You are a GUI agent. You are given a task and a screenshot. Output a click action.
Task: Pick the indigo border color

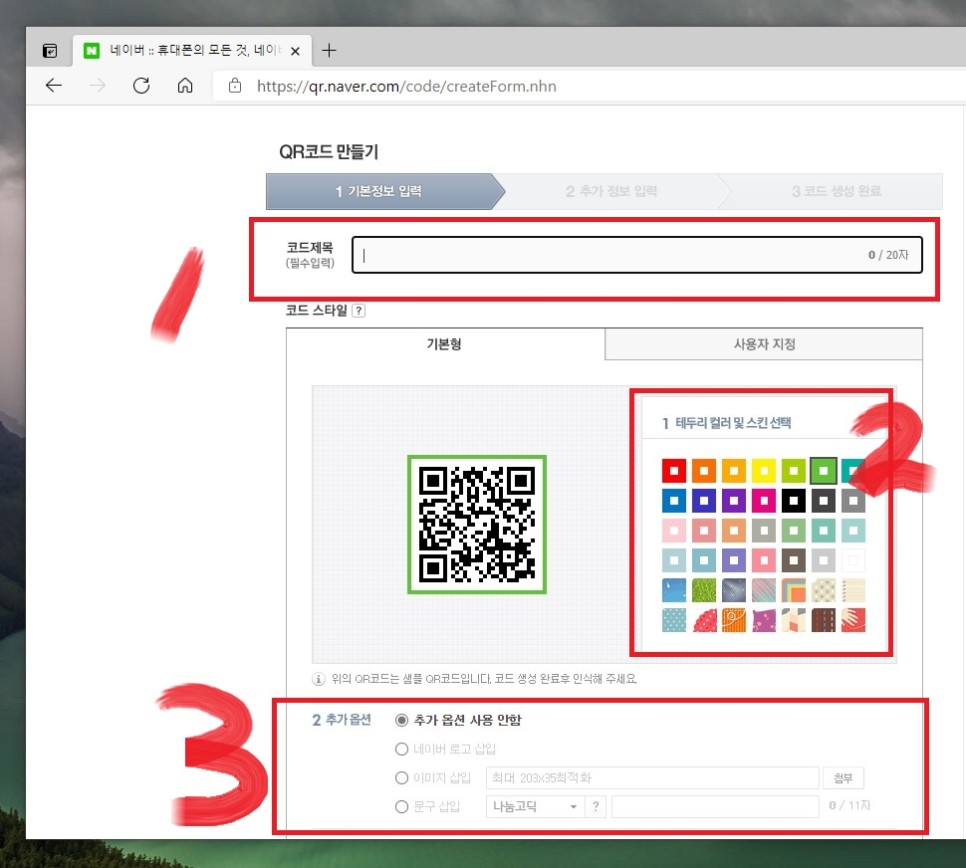(704, 501)
